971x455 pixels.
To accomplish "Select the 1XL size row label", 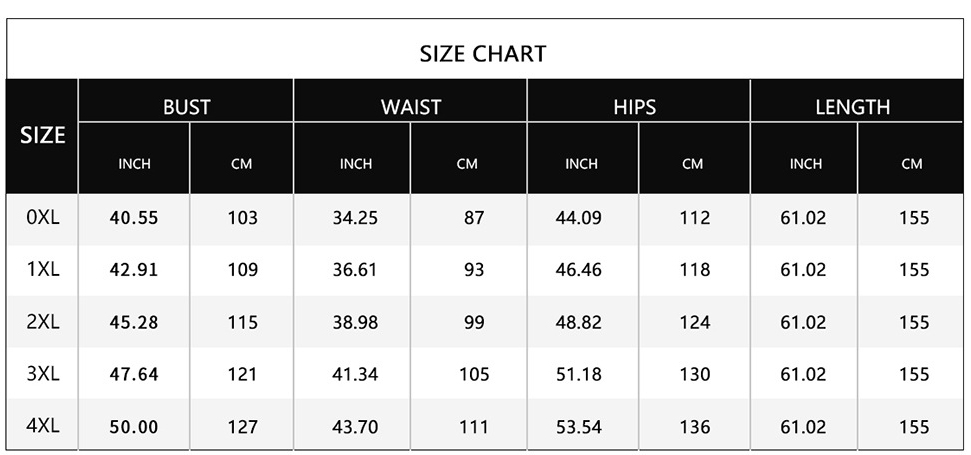I will (x=43, y=269).
